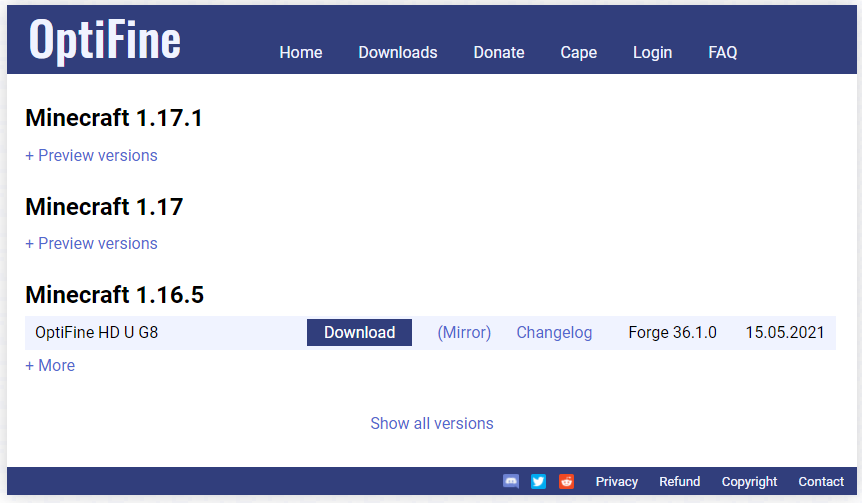This screenshot has height=503, width=862.
Task: Open the Mirror download link
Action: coord(464,333)
